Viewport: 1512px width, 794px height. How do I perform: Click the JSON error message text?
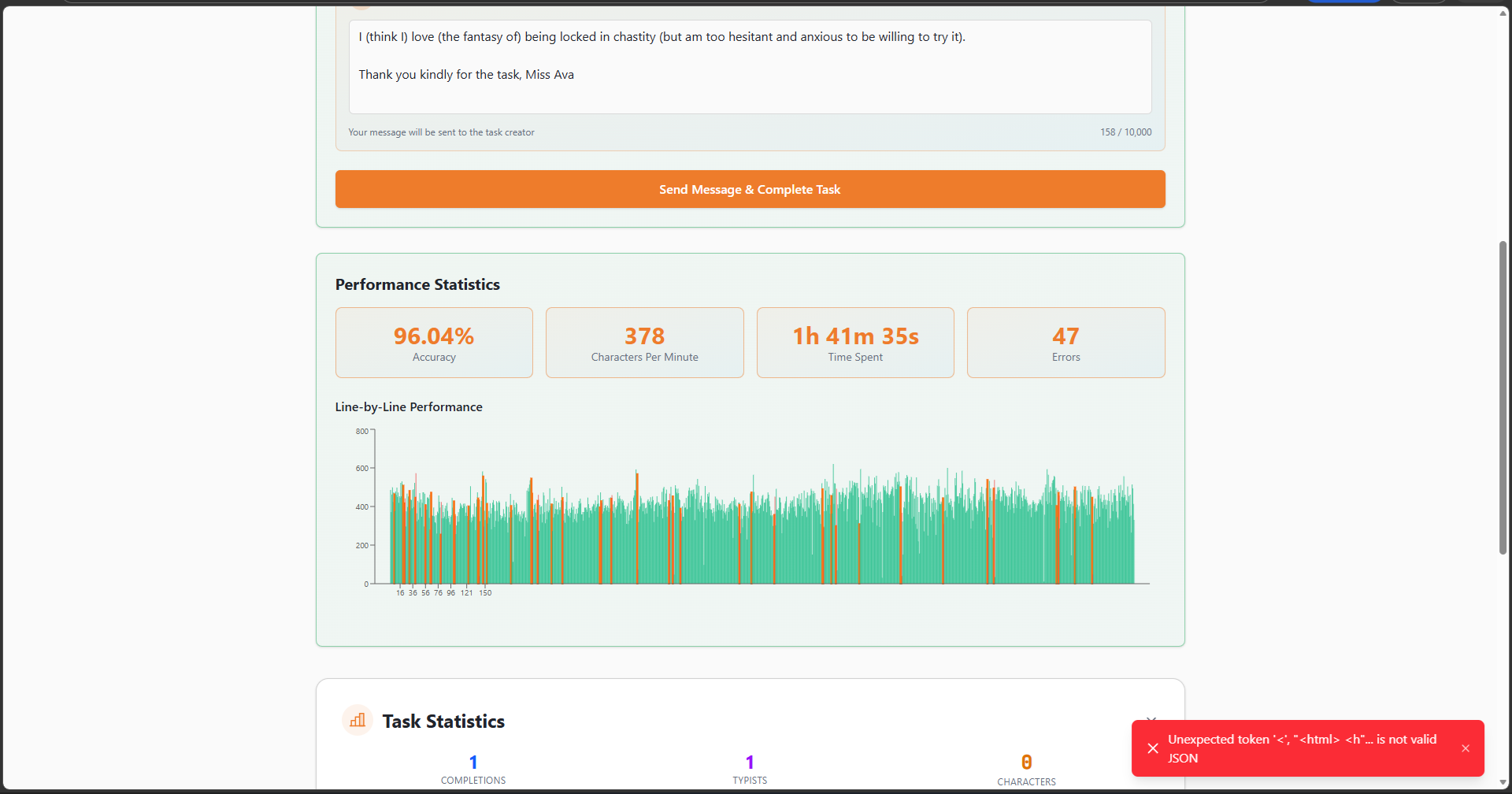pyautogui.click(x=1302, y=748)
